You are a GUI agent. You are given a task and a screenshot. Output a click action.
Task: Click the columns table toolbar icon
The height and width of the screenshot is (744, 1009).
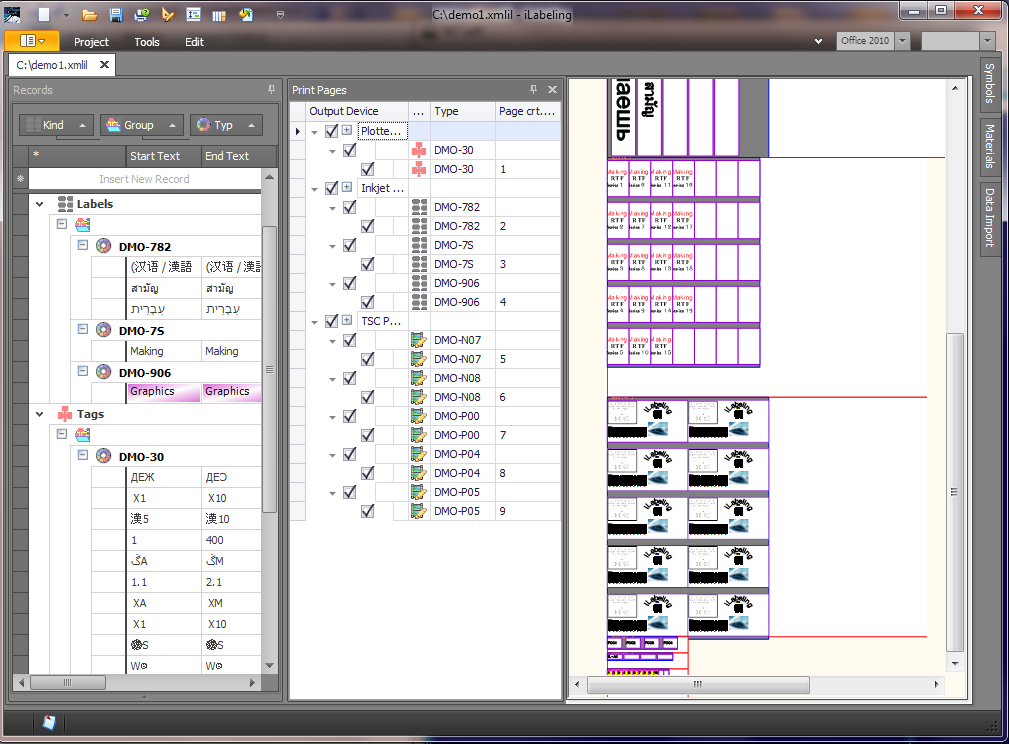coord(219,15)
